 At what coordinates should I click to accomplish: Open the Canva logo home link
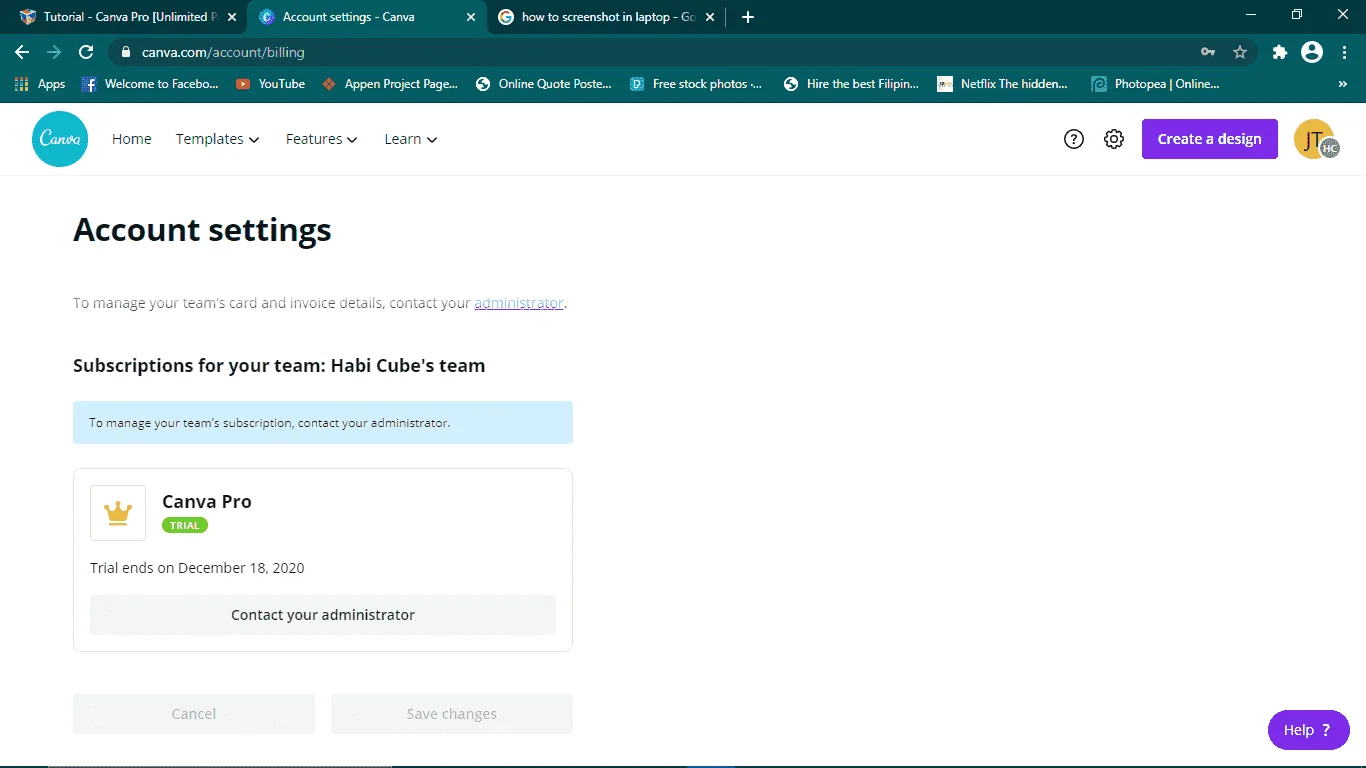pyautogui.click(x=60, y=139)
